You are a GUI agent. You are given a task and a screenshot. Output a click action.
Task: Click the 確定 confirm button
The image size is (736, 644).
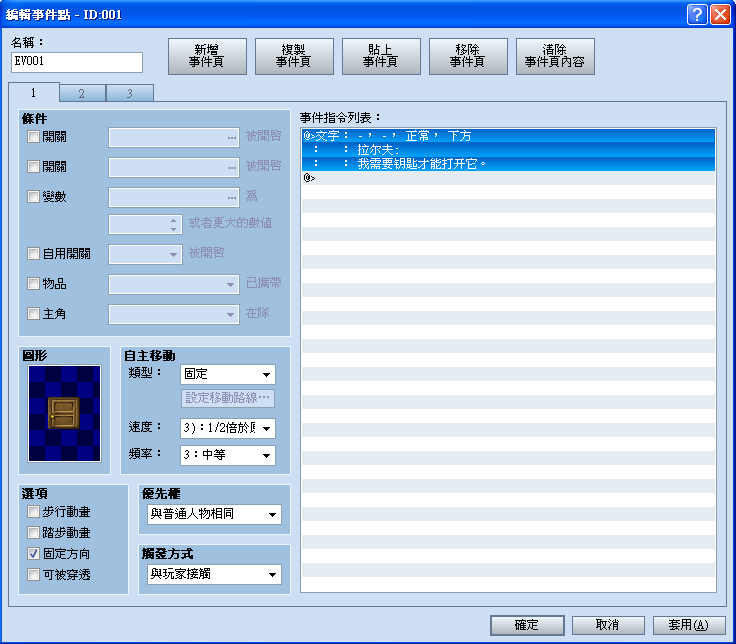[527, 625]
